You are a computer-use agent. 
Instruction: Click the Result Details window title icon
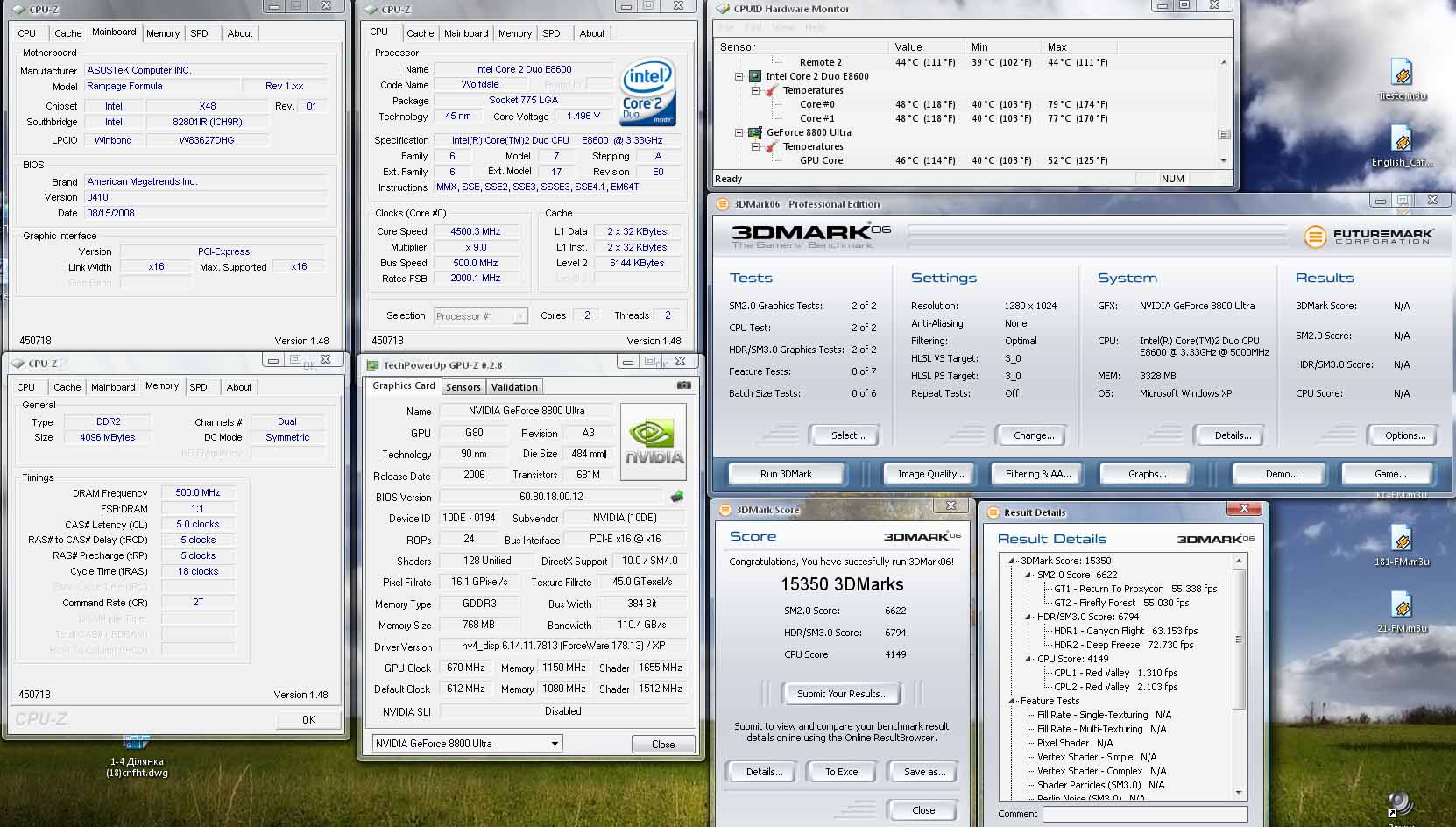993,512
